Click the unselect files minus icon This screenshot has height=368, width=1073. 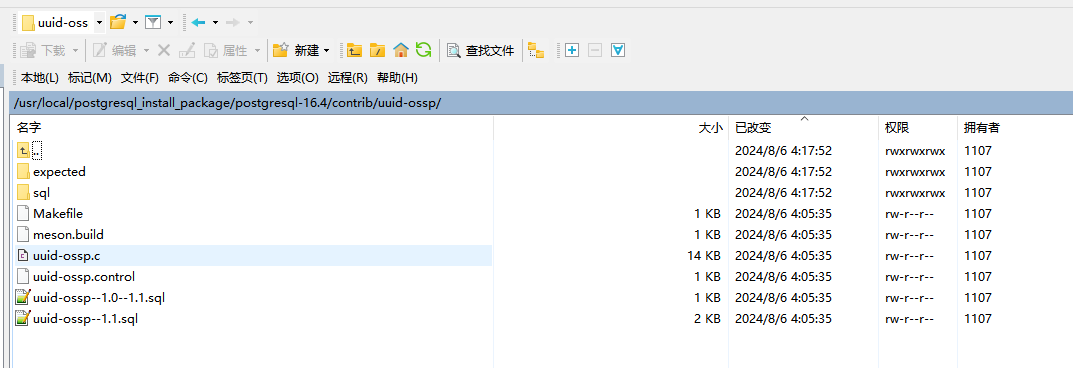click(x=595, y=50)
